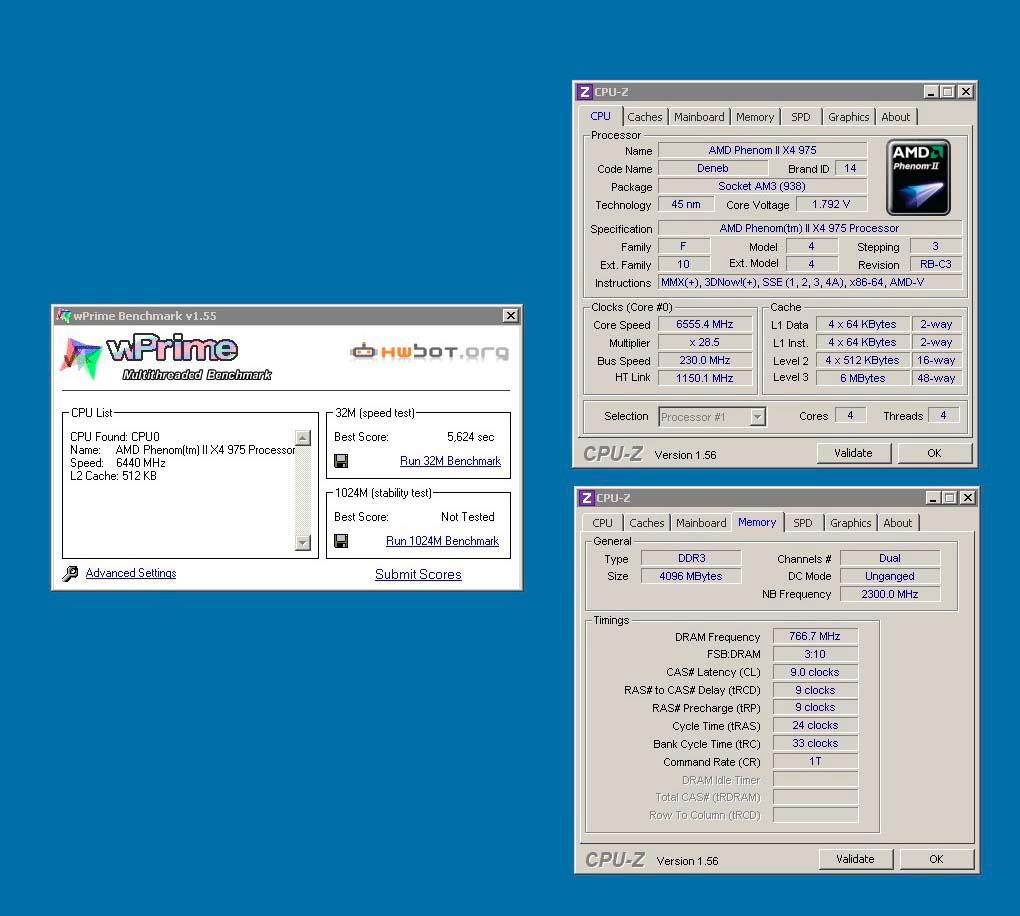The height and width of the screenshot is (916, 1020).
Task: Click the NB Frequency 2300.0 MHz value
Action: tap(889, 594)
